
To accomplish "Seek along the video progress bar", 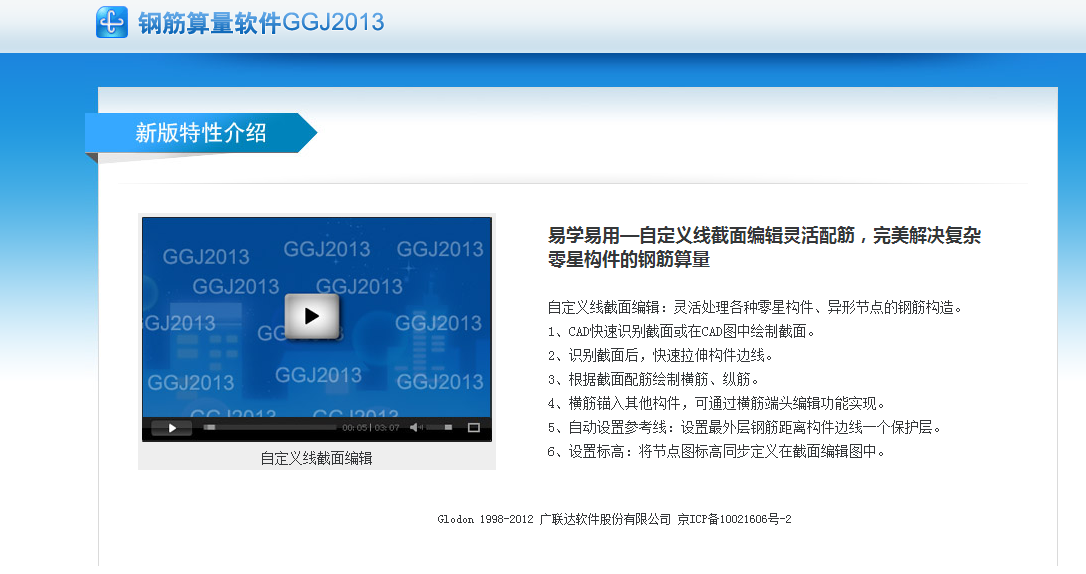I will (x=270, y=428).
